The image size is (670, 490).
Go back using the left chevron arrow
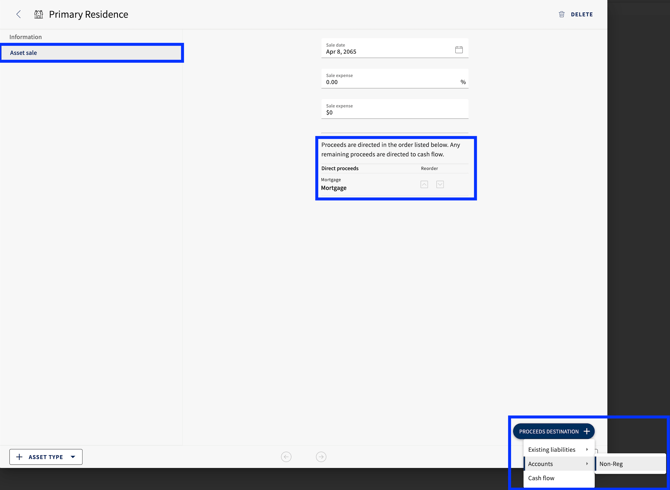coord(18,14)
